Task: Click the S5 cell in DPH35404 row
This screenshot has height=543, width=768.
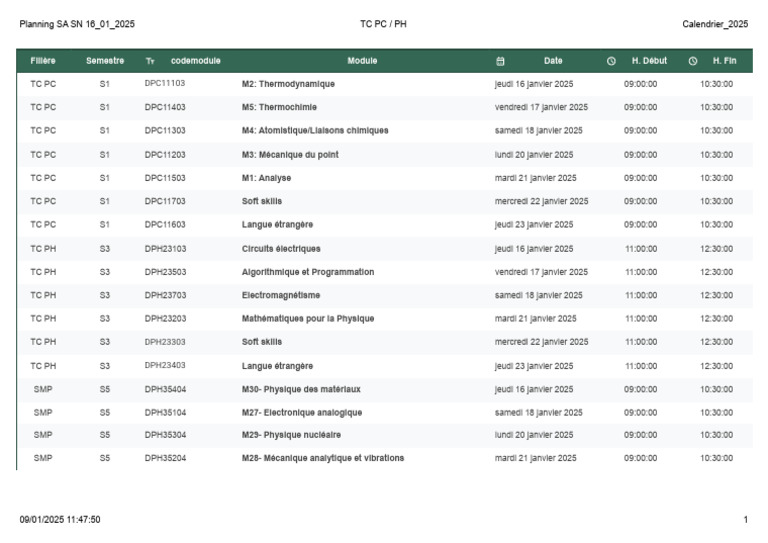Action: click(x=105, y=390)
